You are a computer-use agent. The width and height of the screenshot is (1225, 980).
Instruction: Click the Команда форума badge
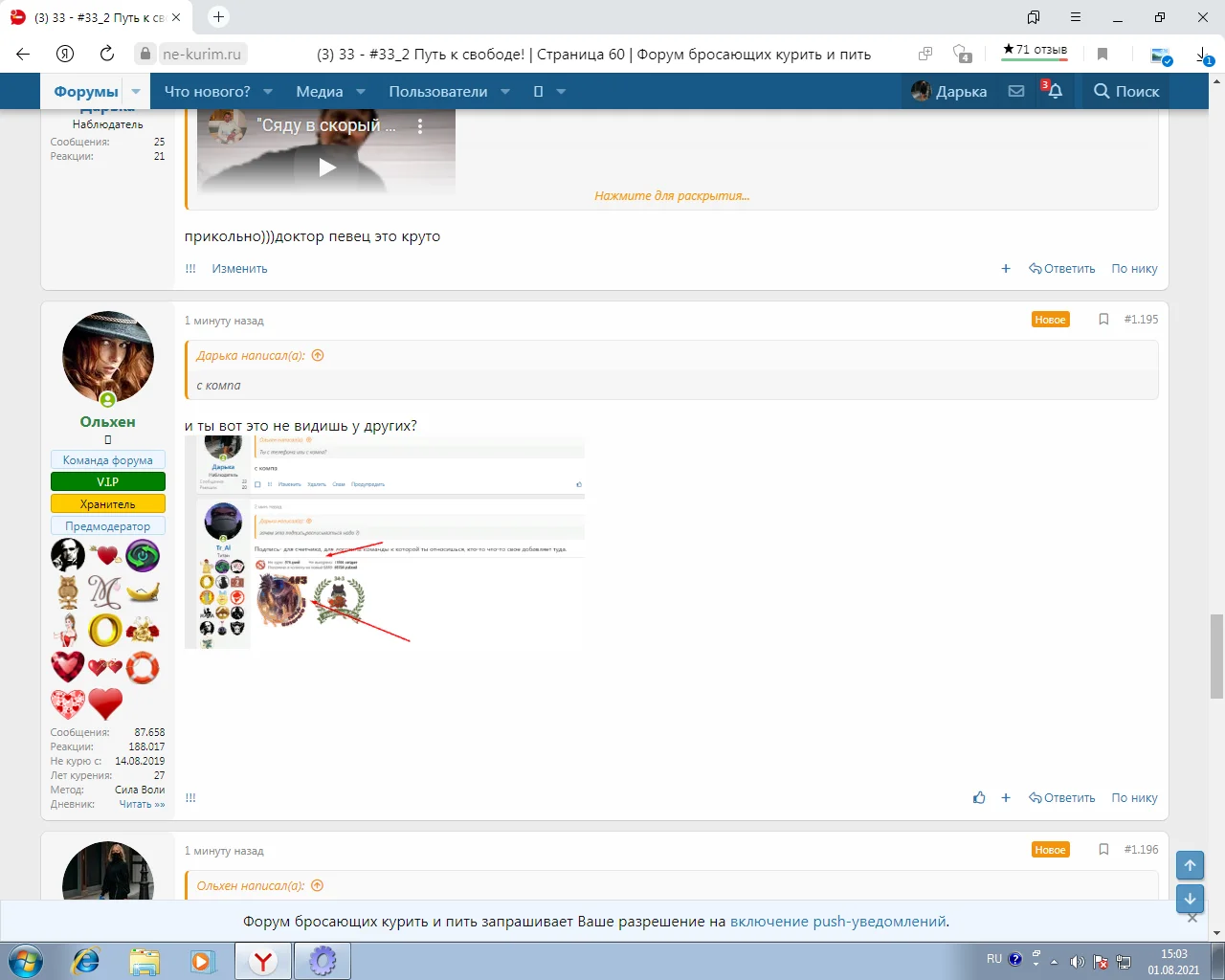108,460
